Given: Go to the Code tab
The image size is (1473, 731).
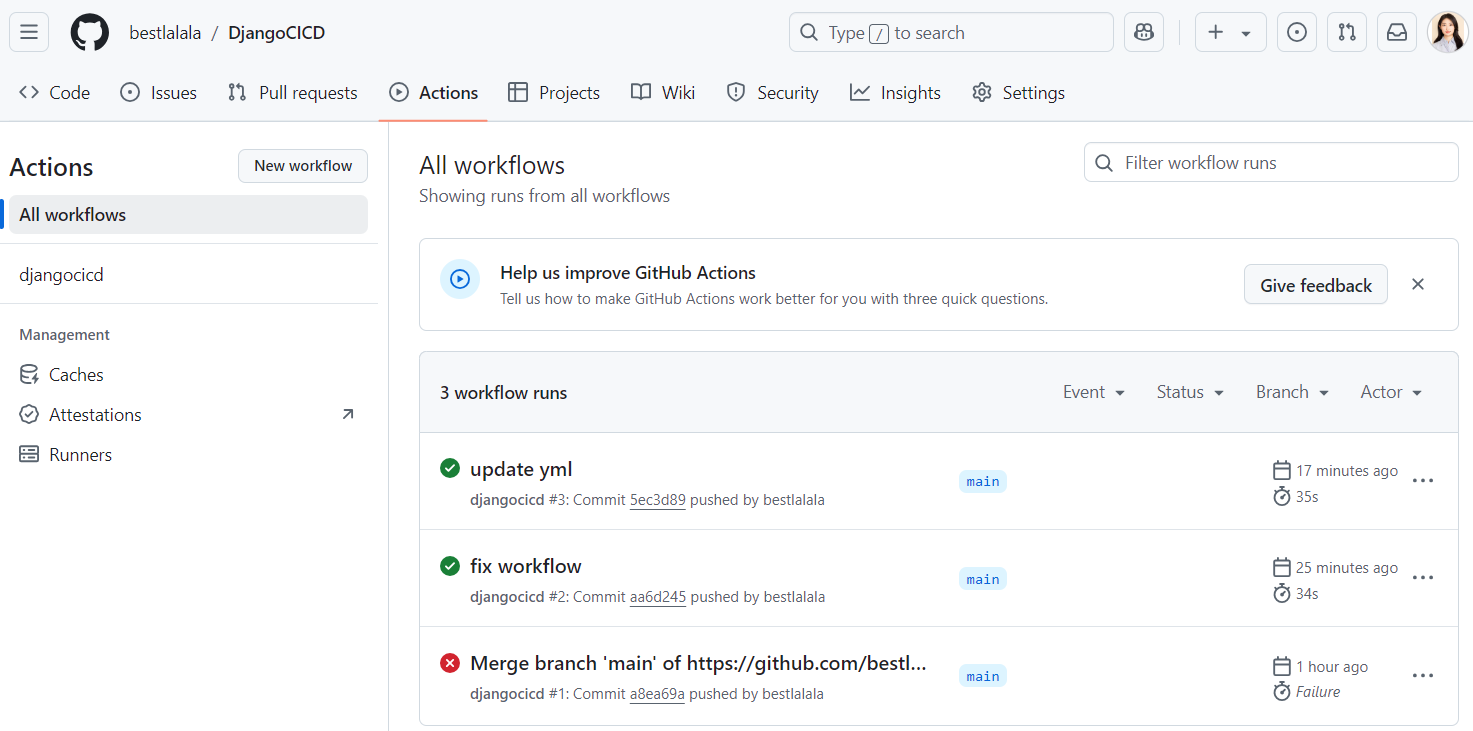Looking at the screenshot, I should (55, 93).
